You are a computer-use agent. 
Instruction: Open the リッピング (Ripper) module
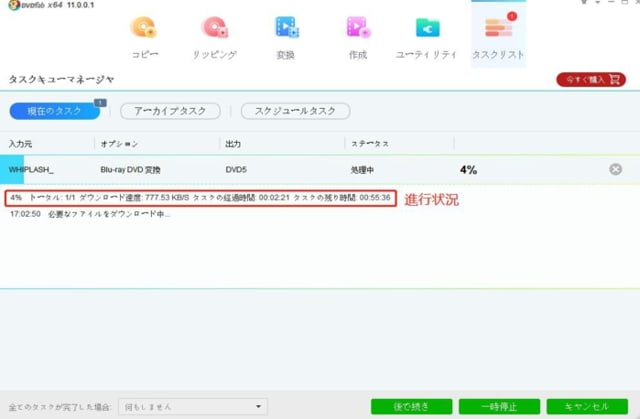[214, 36]
